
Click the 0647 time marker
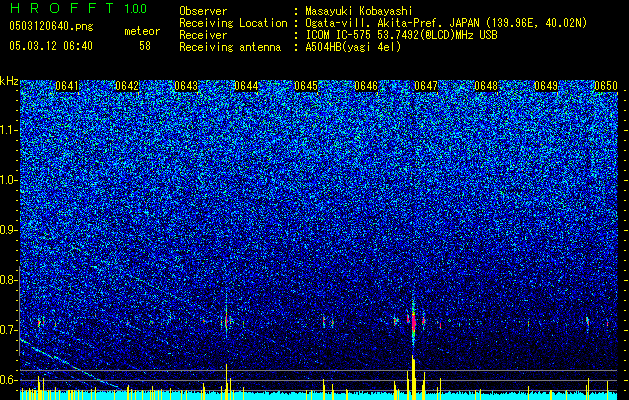pos(426,86)
